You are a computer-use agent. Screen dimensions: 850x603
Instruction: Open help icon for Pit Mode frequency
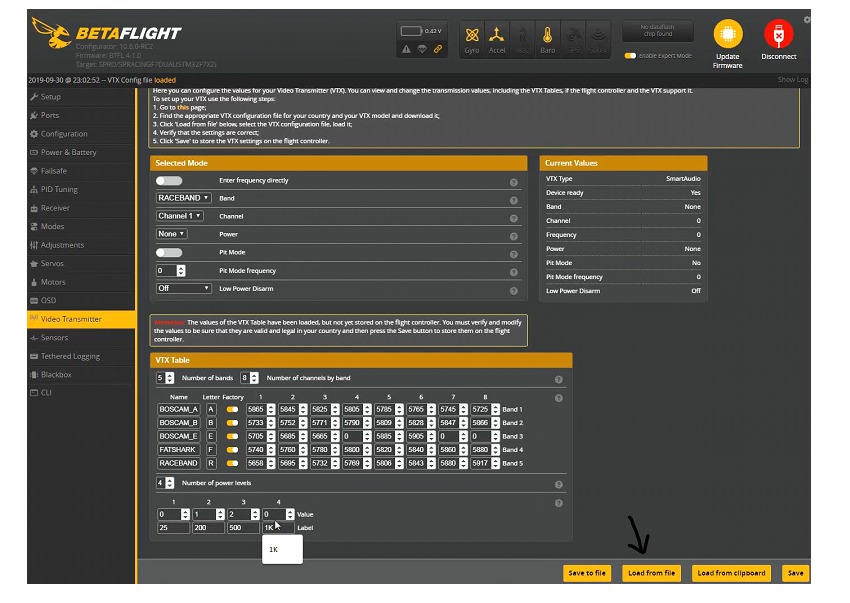(x=513, y=272)
